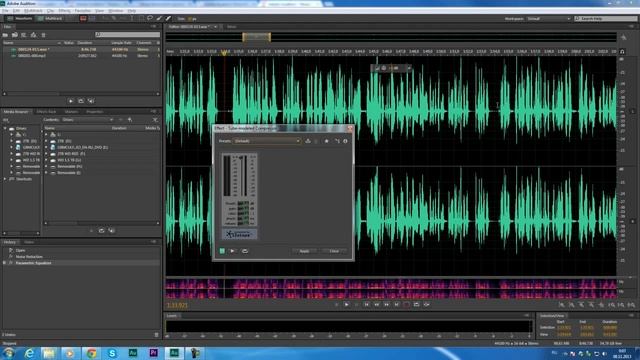
Task: Click zoom navigator highlighted range
Action: [x=256, y=37]
